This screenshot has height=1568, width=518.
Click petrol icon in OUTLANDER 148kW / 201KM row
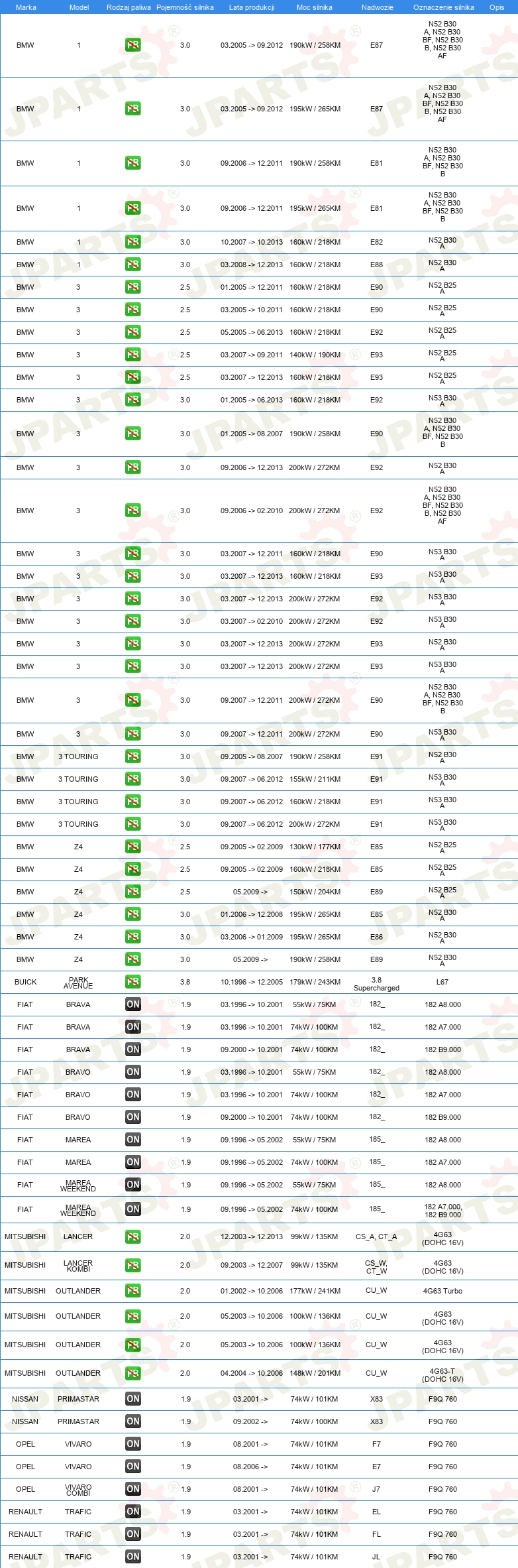pos(132,1373)
